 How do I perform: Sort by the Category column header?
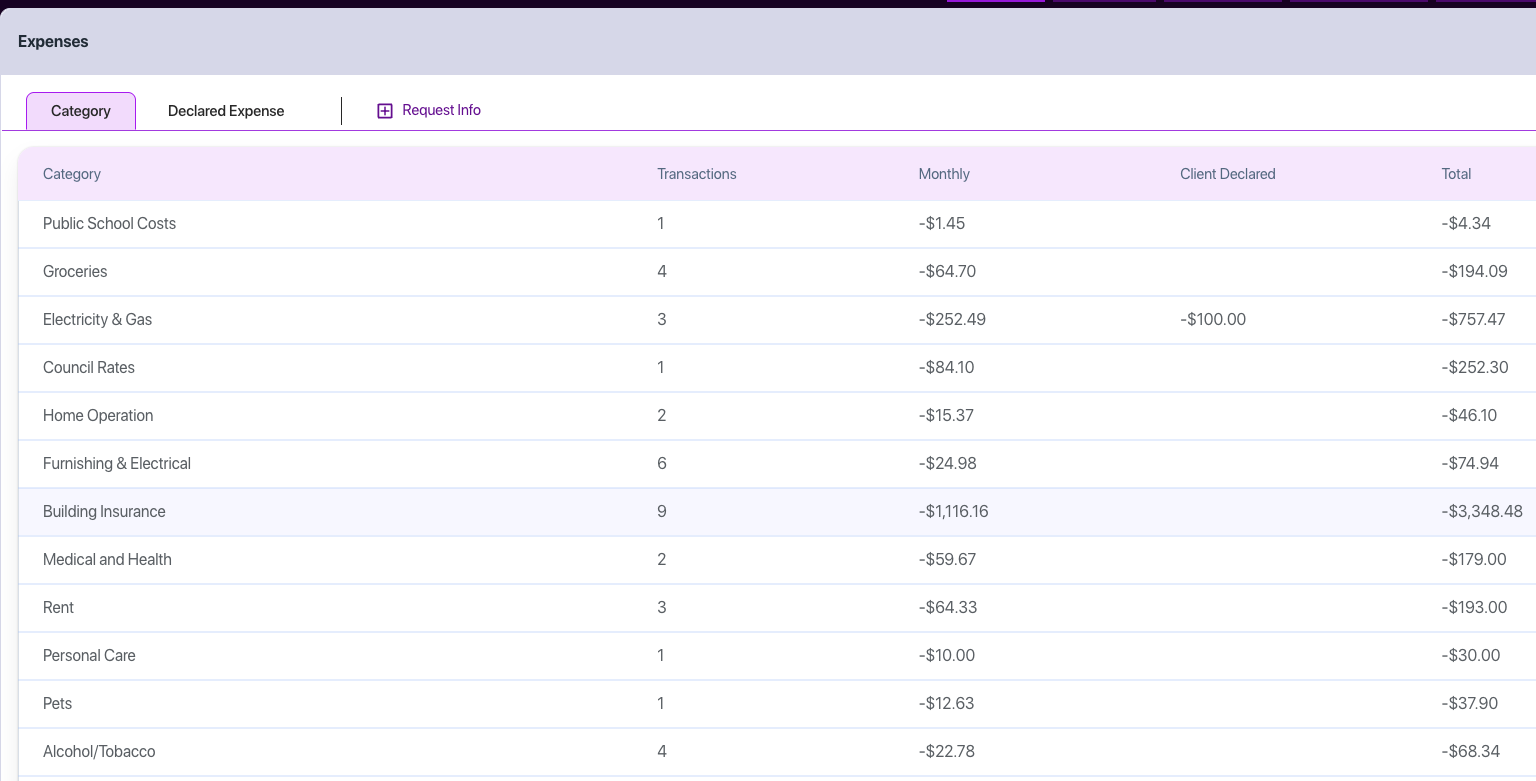point(72,174)
